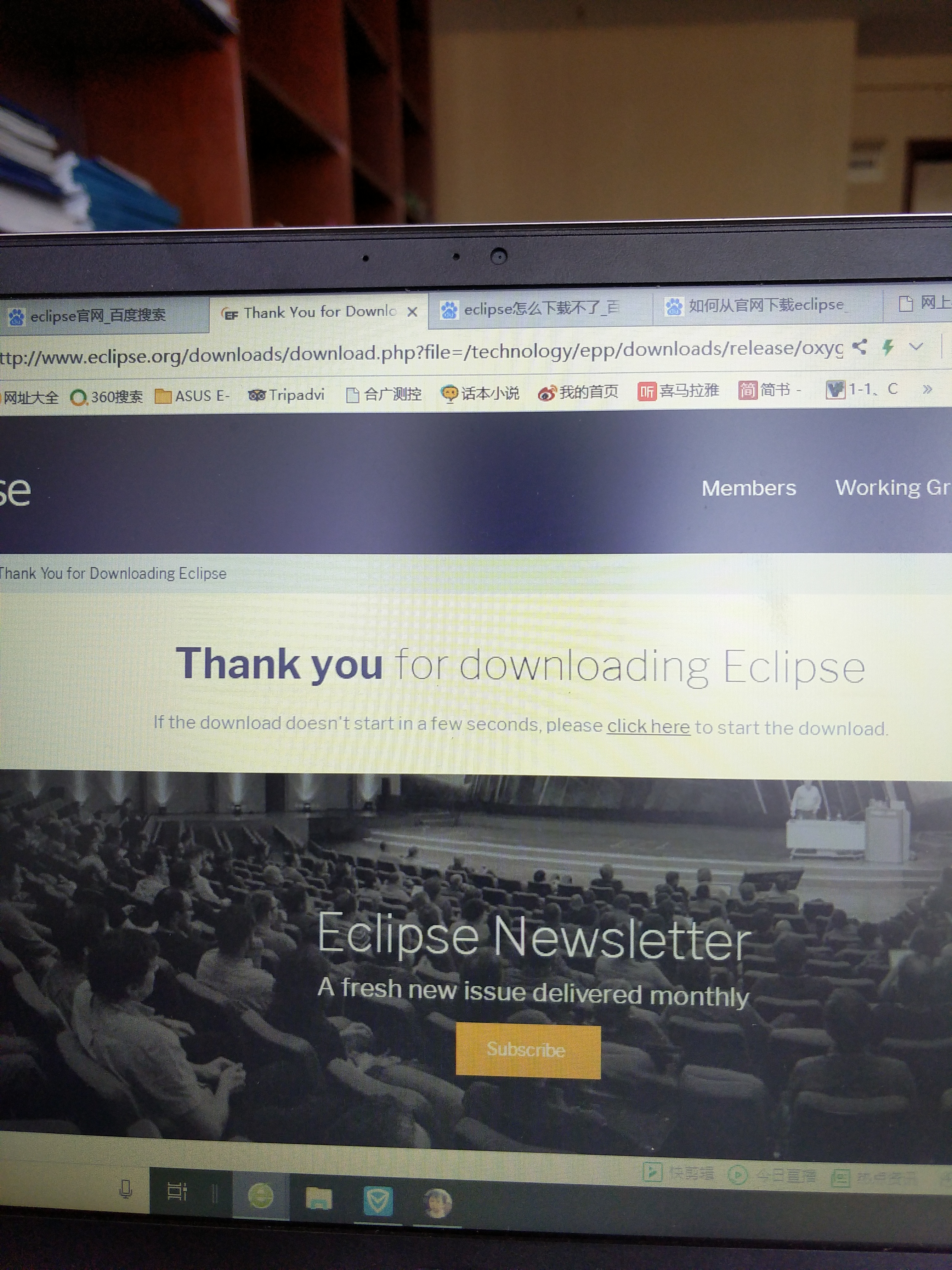This screenshot has width=952, height=1270.
Task: Open the 如何从官网下载eclipse tab
Action: click(767, 305)
